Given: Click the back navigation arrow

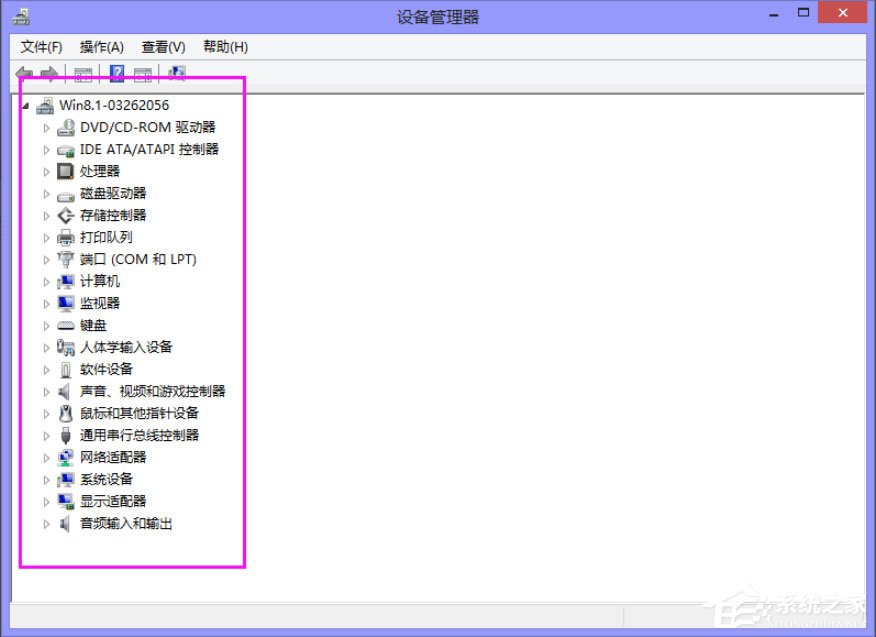Looking at the screenshot, I should pyautogui.click(x=22, y=72).
